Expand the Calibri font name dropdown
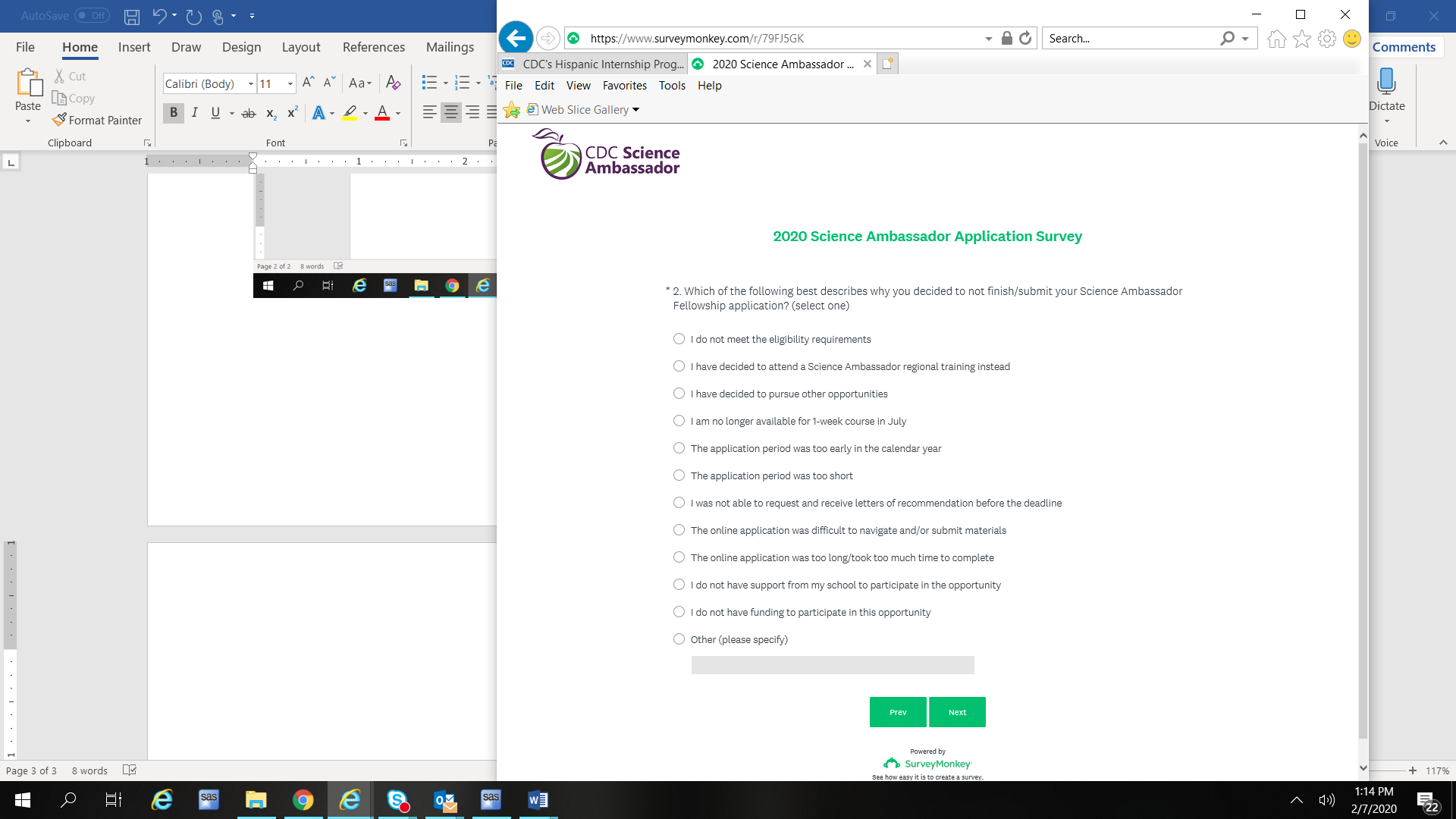Viewport: 1456px width, 819px height. click(251, 84)
